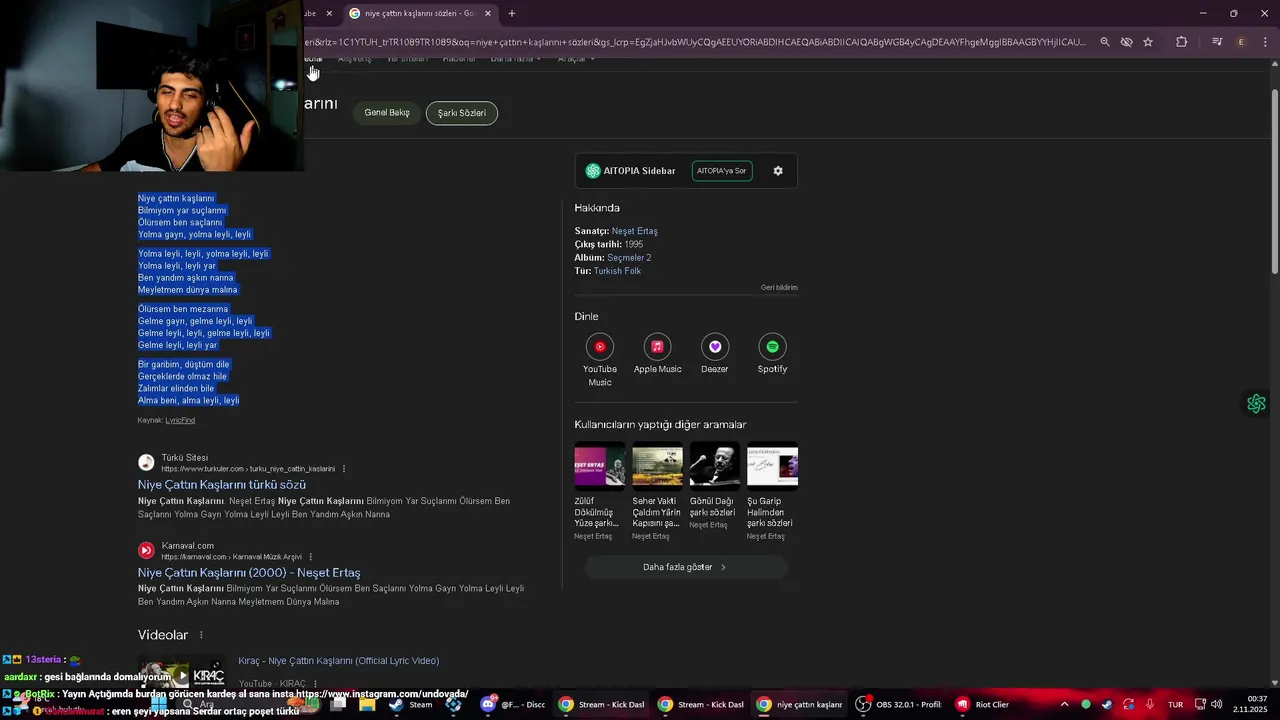This screenshot has height=720, width=1280.
Task: Click the address bar URL field
Action: click(695, 42)
